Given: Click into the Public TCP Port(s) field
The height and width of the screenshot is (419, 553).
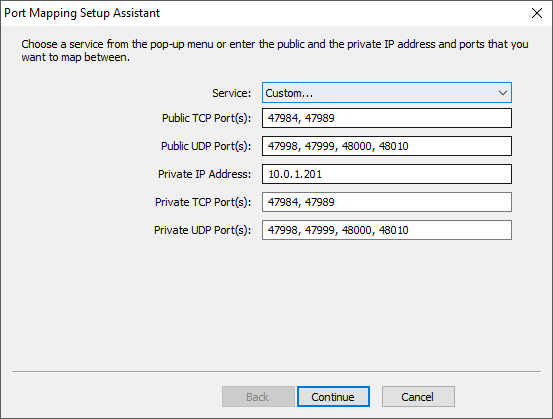Looking at the screenshot, I should [387, 118].
